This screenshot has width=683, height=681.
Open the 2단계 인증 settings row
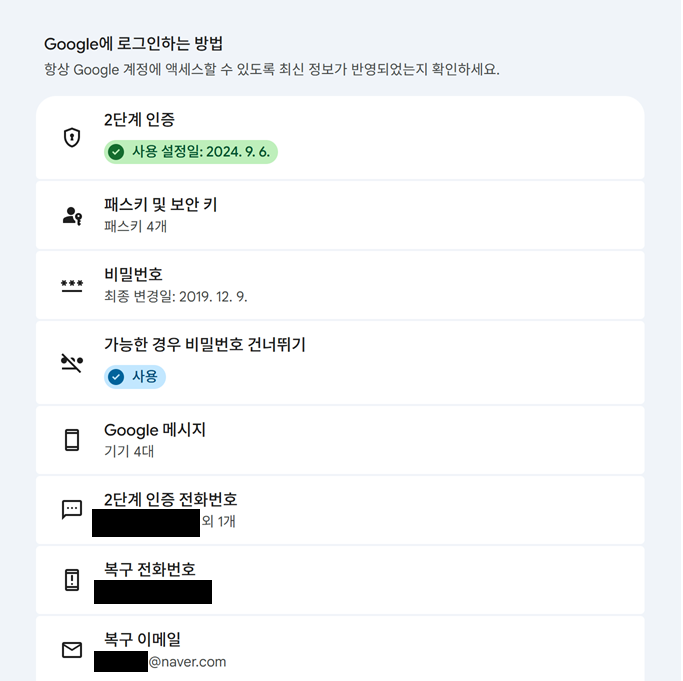pos(340,138)
